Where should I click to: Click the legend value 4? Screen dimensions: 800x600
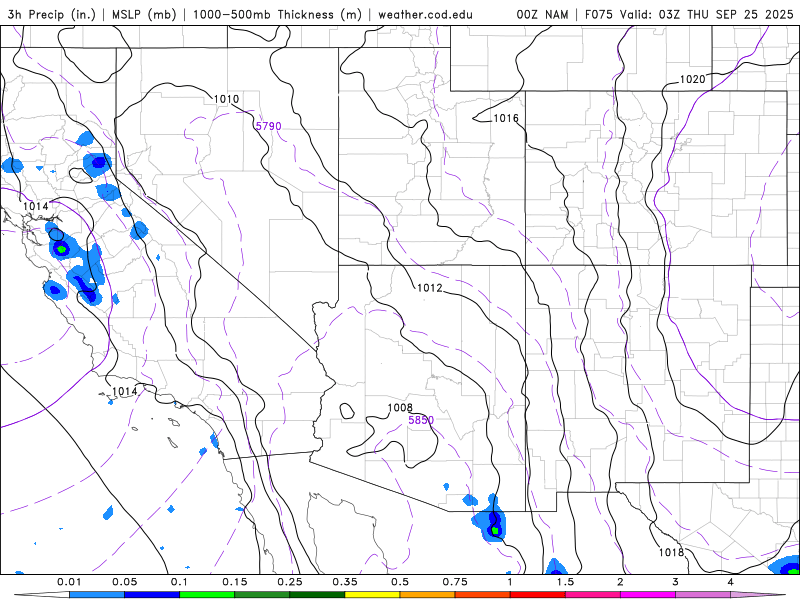coord(731,582)
